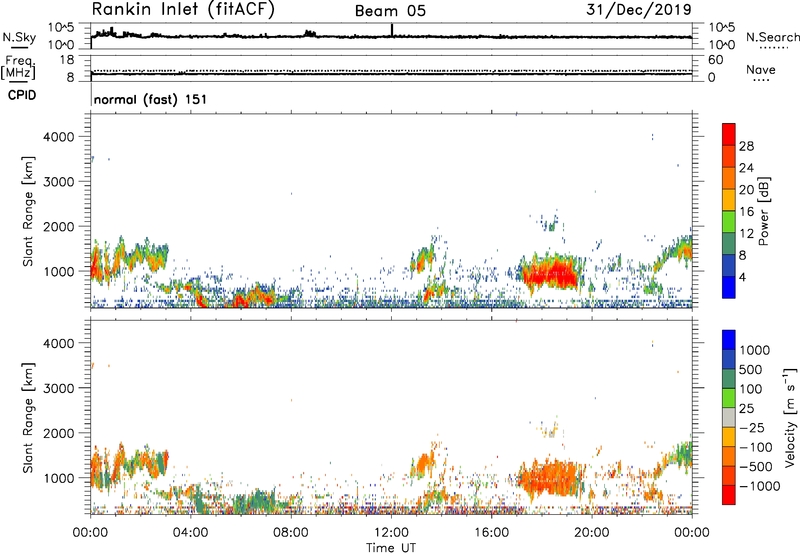
Task: Click the '28' label on power colorbar
Action: pos(746,146)
